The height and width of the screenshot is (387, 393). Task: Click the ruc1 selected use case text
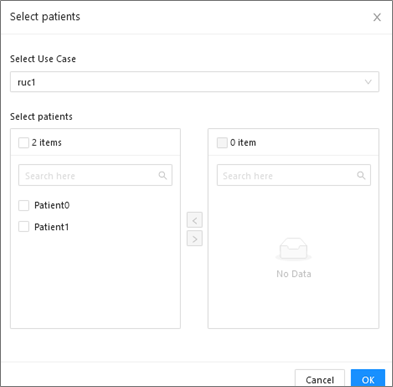pyautogui.click(x=26, y=82)
